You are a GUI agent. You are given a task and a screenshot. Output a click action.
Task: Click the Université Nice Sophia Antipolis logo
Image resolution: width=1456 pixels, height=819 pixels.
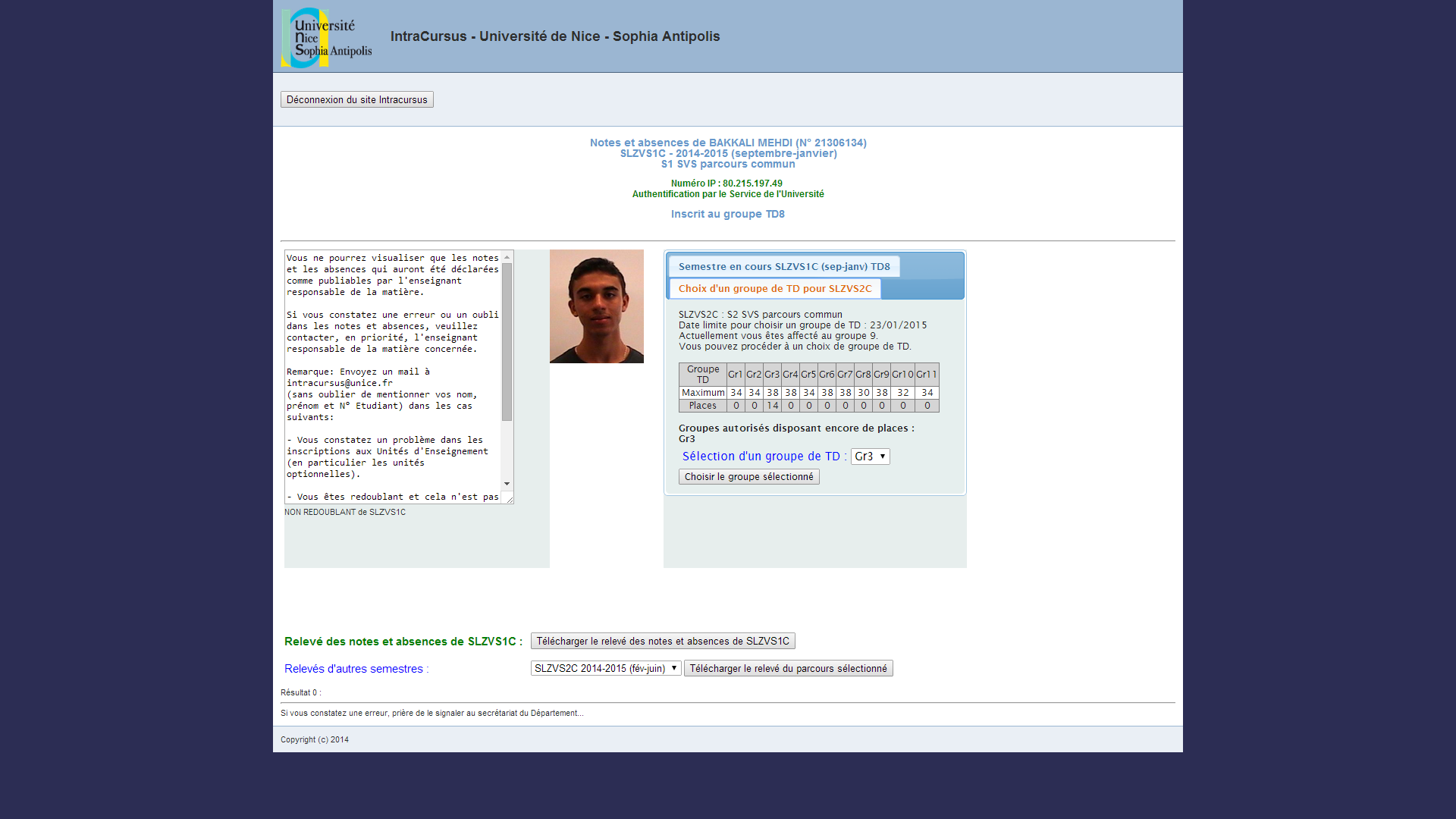click(x=327, y=38)
